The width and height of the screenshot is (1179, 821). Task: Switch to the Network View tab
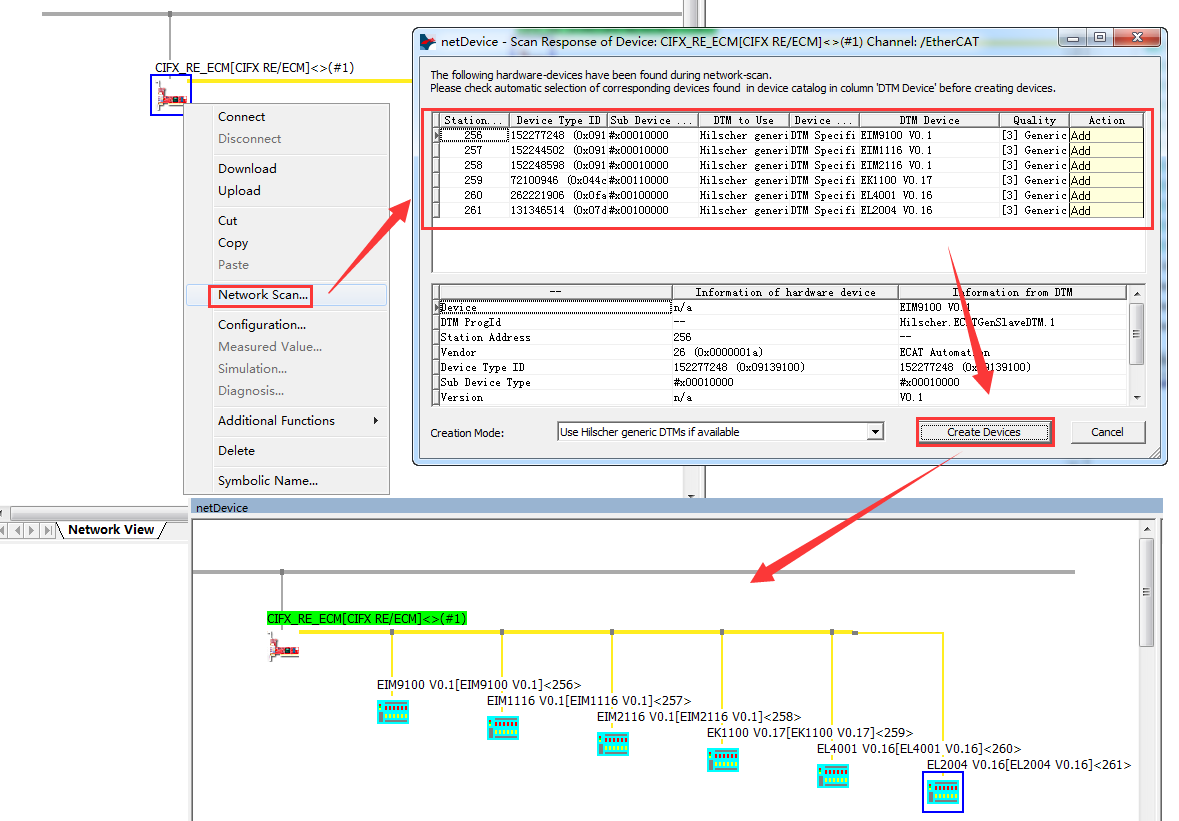point(111,530)
